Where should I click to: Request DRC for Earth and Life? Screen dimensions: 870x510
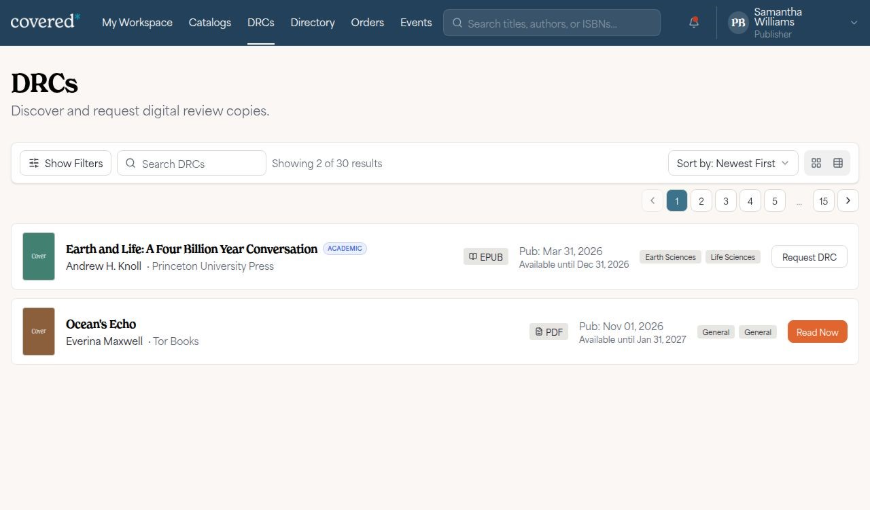click(809, 257)
